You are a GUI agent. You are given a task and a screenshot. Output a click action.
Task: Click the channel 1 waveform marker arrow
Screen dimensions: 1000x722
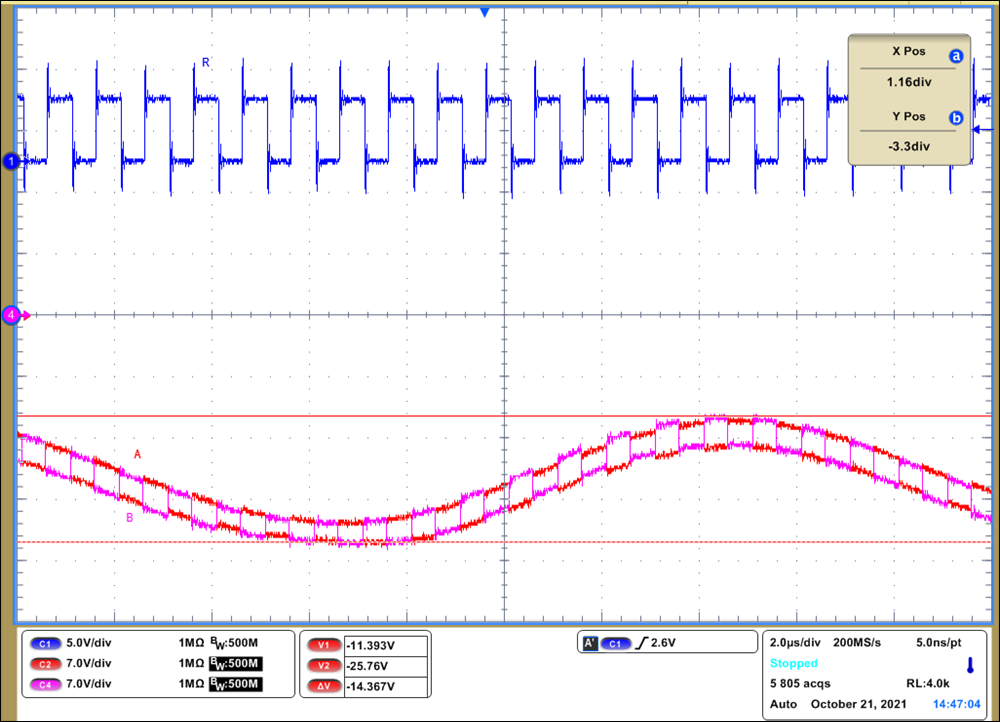(10, 159)
